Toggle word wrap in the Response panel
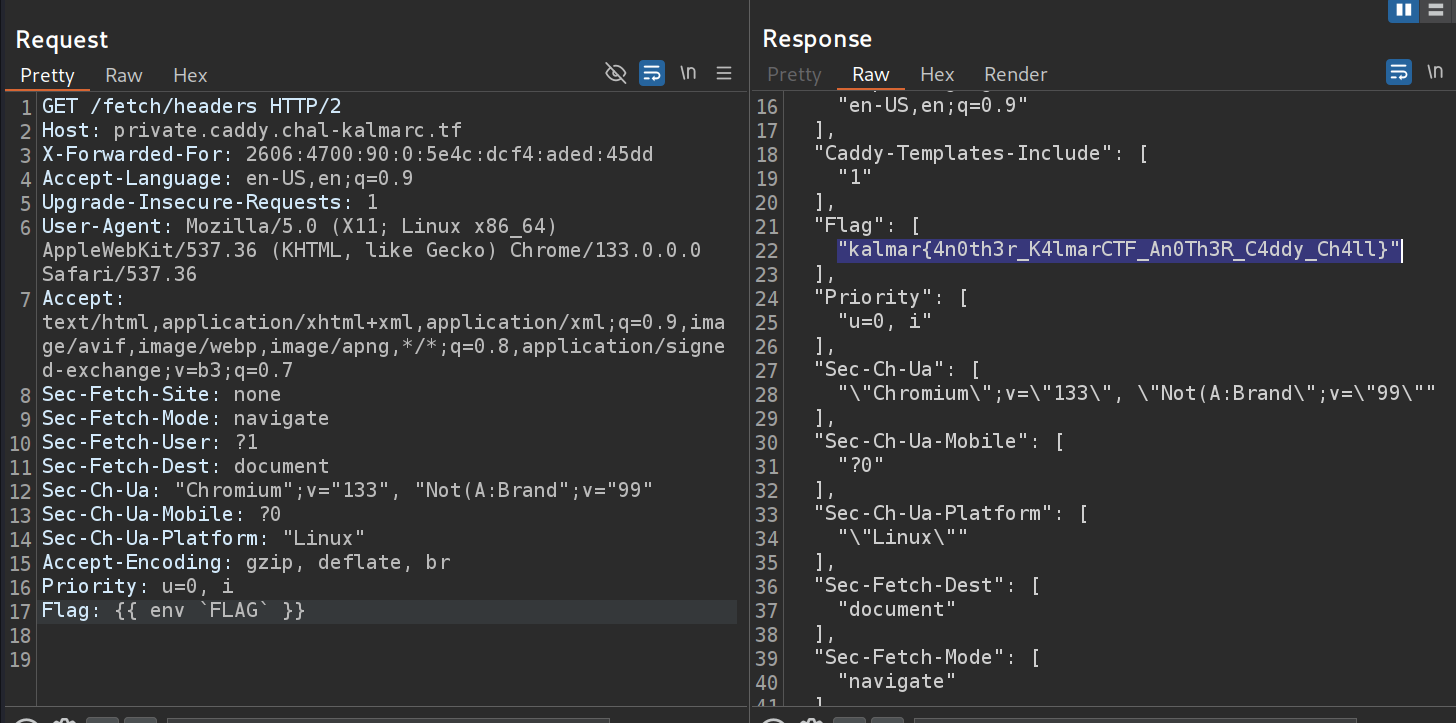Image resolution: width=1456 pixels, height=723 pixels. pyautogui.click(x=1398, y=72)
